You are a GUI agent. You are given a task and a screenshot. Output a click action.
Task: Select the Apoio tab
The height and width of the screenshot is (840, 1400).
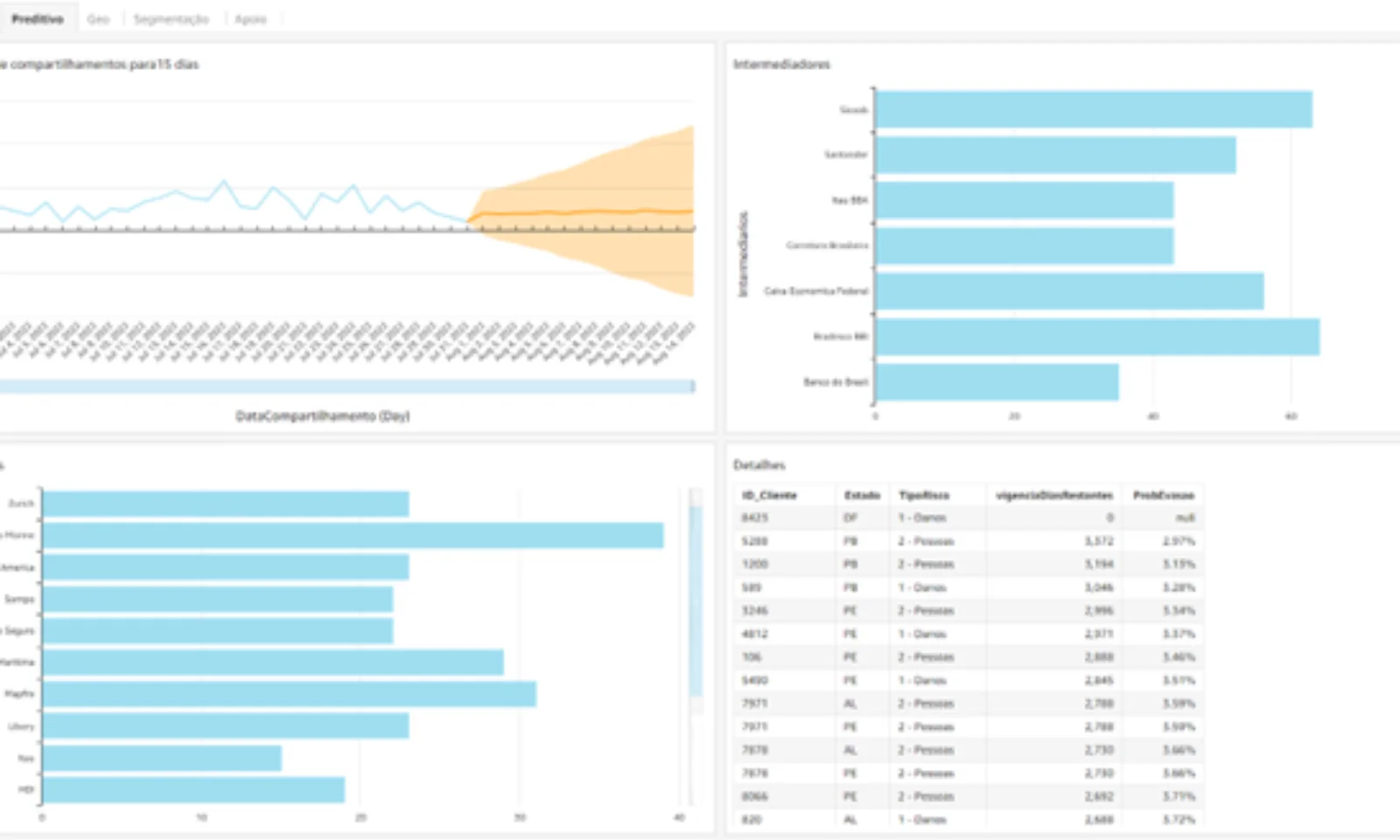250,18
